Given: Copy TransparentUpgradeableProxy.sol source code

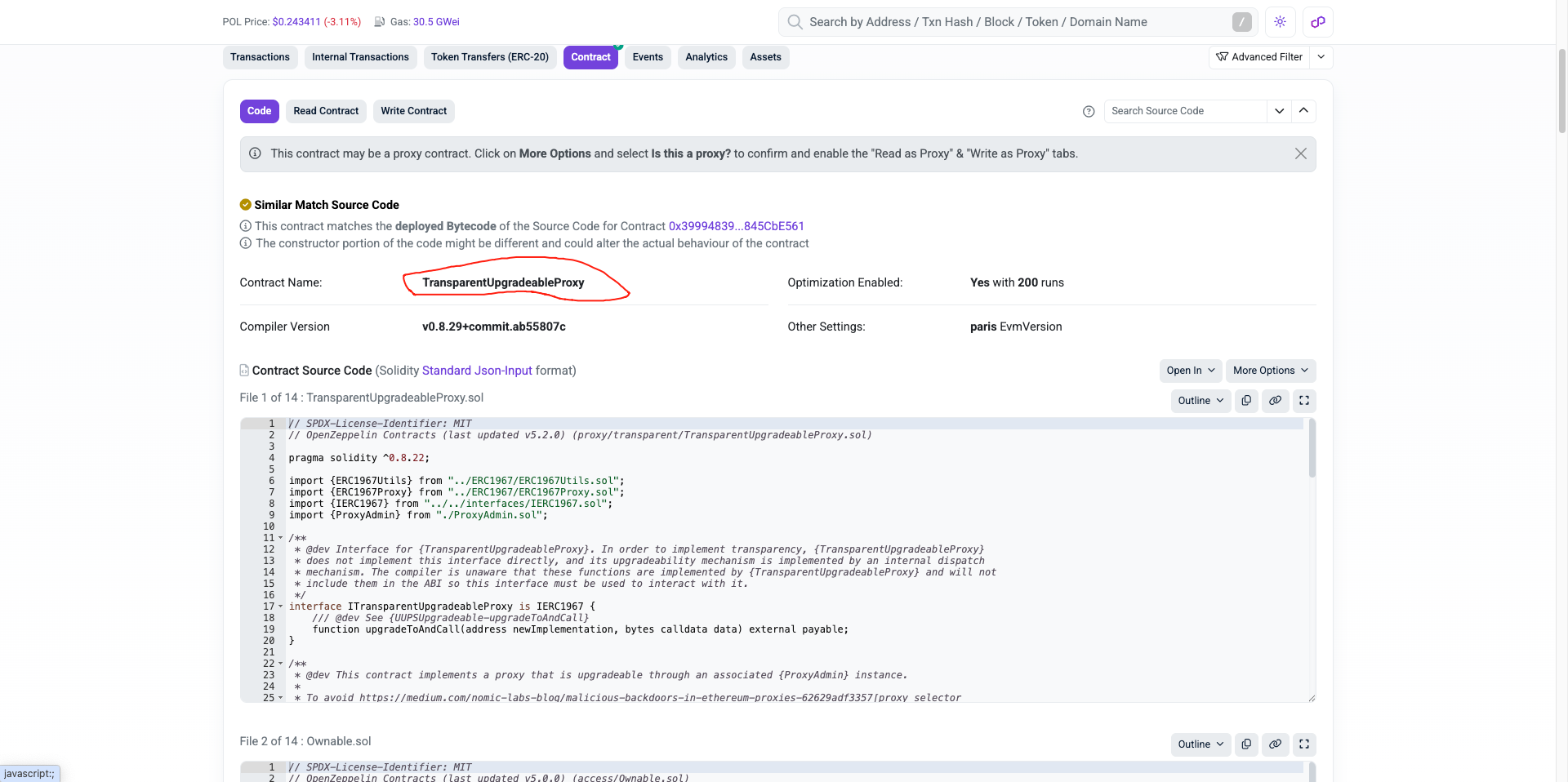Looking at the screenshot, I should [x=1246, y=401].
